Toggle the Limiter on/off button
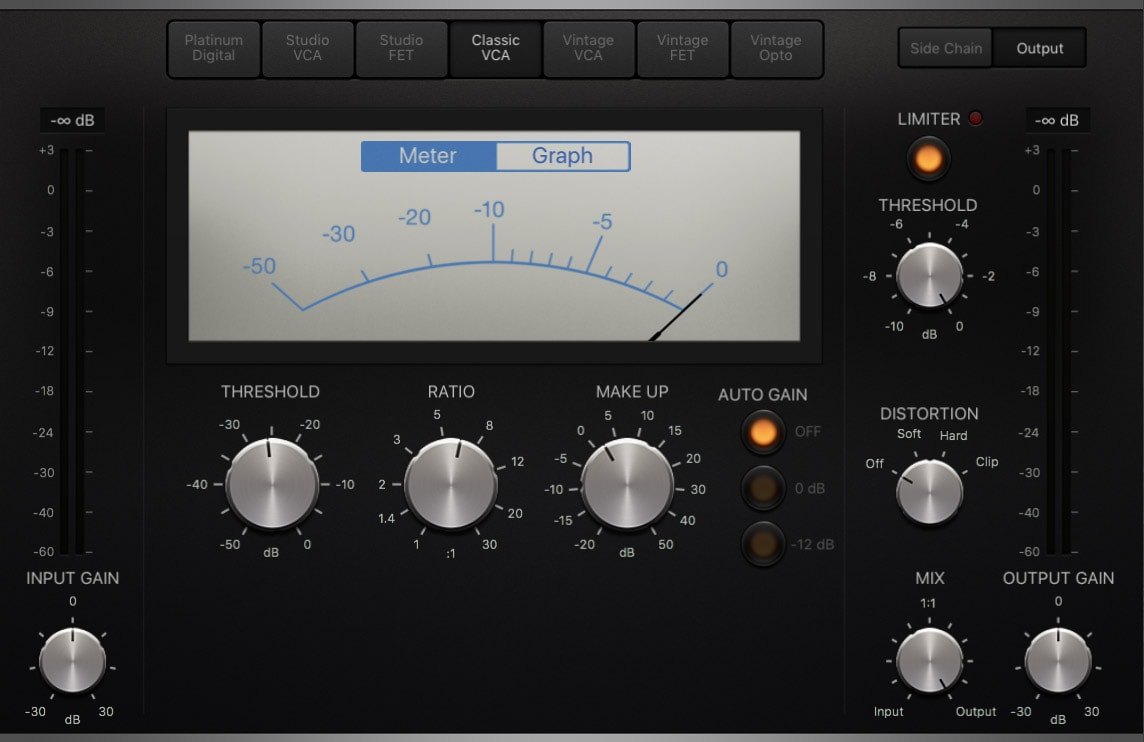Screen dimensions: 1144x742 pyautogui.click(x=928, y=158)
